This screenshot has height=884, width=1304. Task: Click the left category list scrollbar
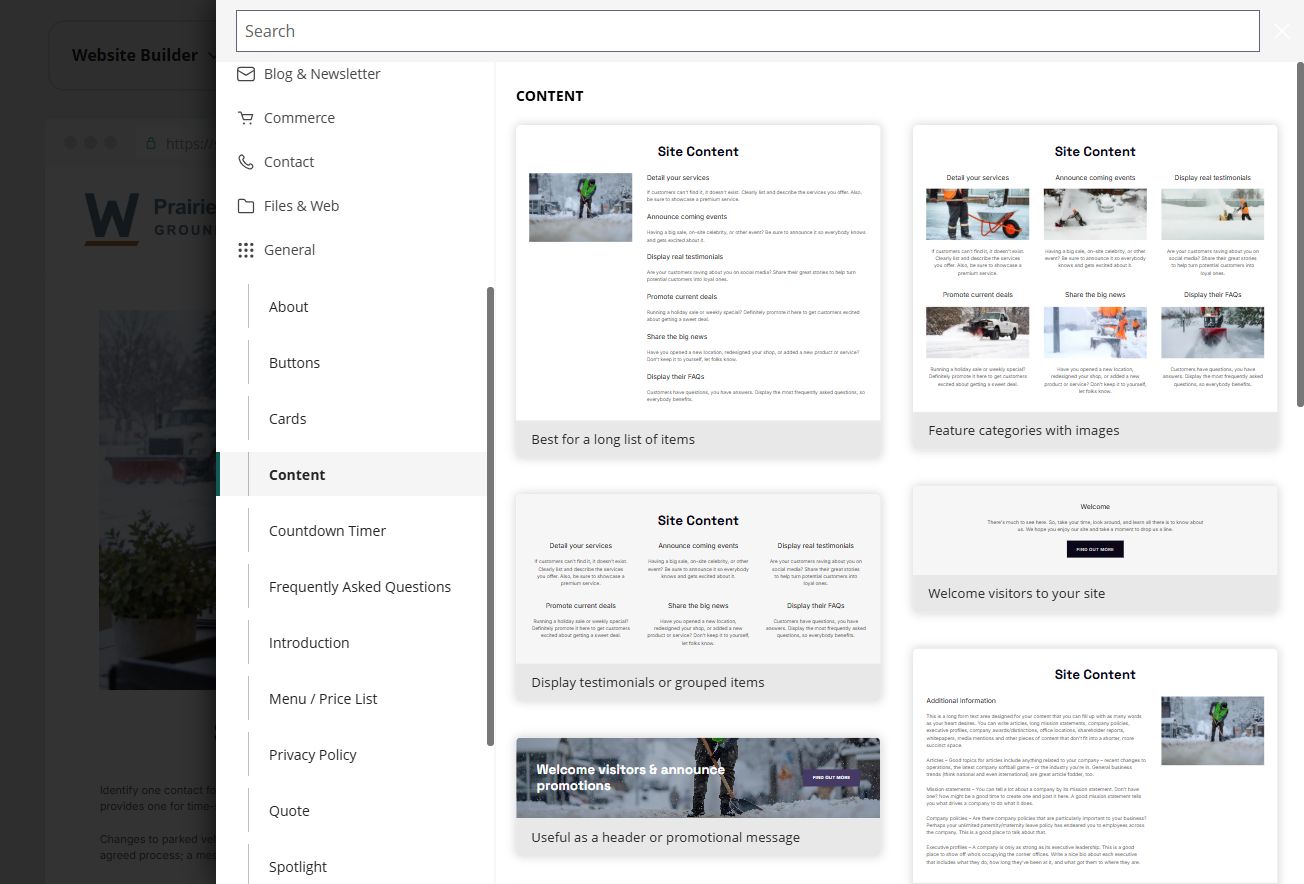coord(490,516)
